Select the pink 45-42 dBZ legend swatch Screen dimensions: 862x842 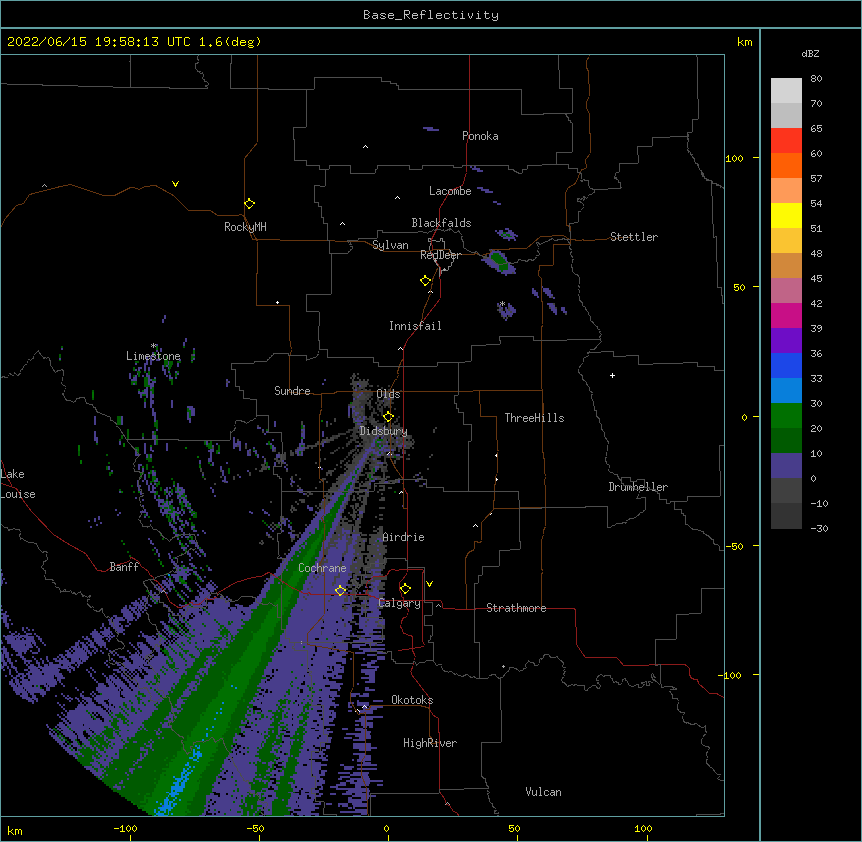[x=786, y=291]
